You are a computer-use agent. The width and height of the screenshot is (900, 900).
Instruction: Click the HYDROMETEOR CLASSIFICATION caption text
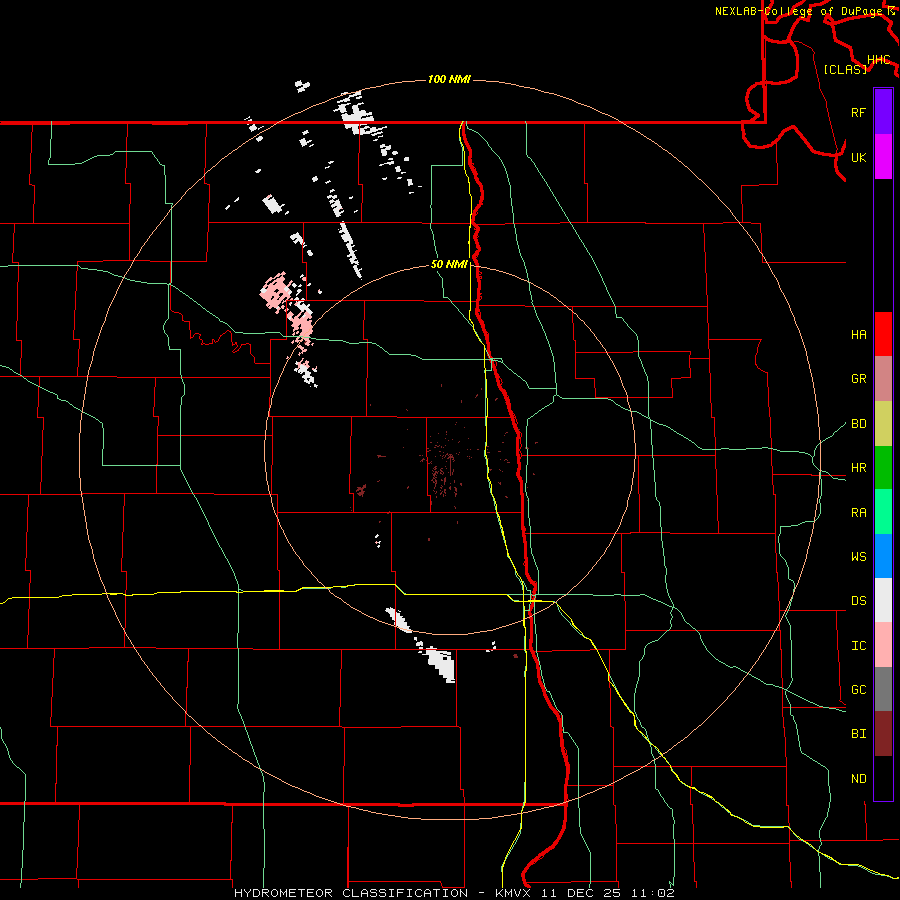351,893
